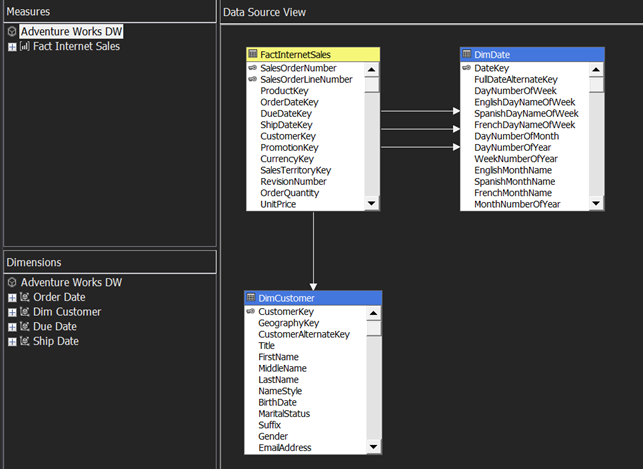The image size is (643, 469).
Task: Click the up arrow of DimDate scrollbar
Action: point(596,69)
